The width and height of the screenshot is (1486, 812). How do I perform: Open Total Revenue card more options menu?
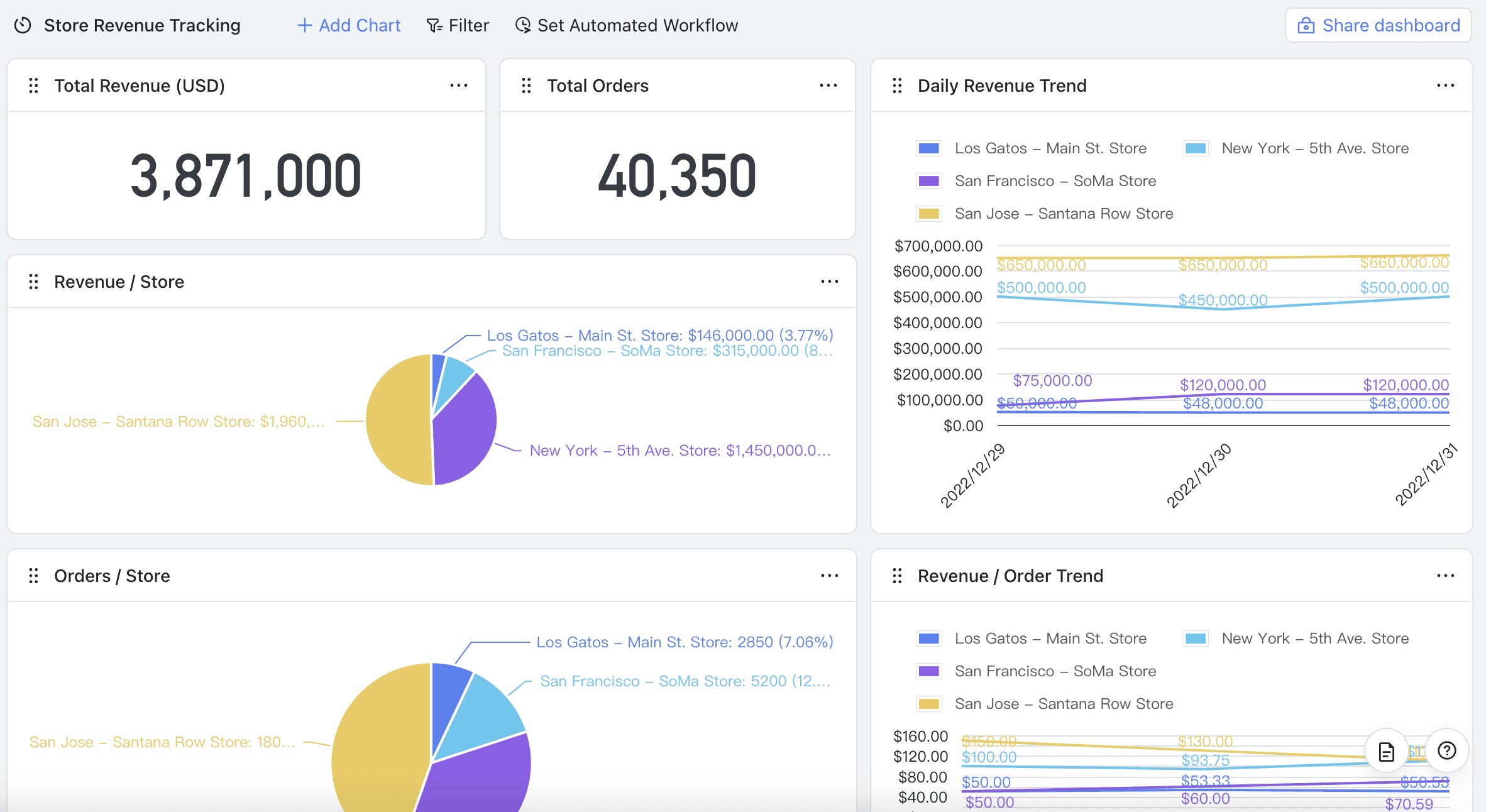point(459,85)
